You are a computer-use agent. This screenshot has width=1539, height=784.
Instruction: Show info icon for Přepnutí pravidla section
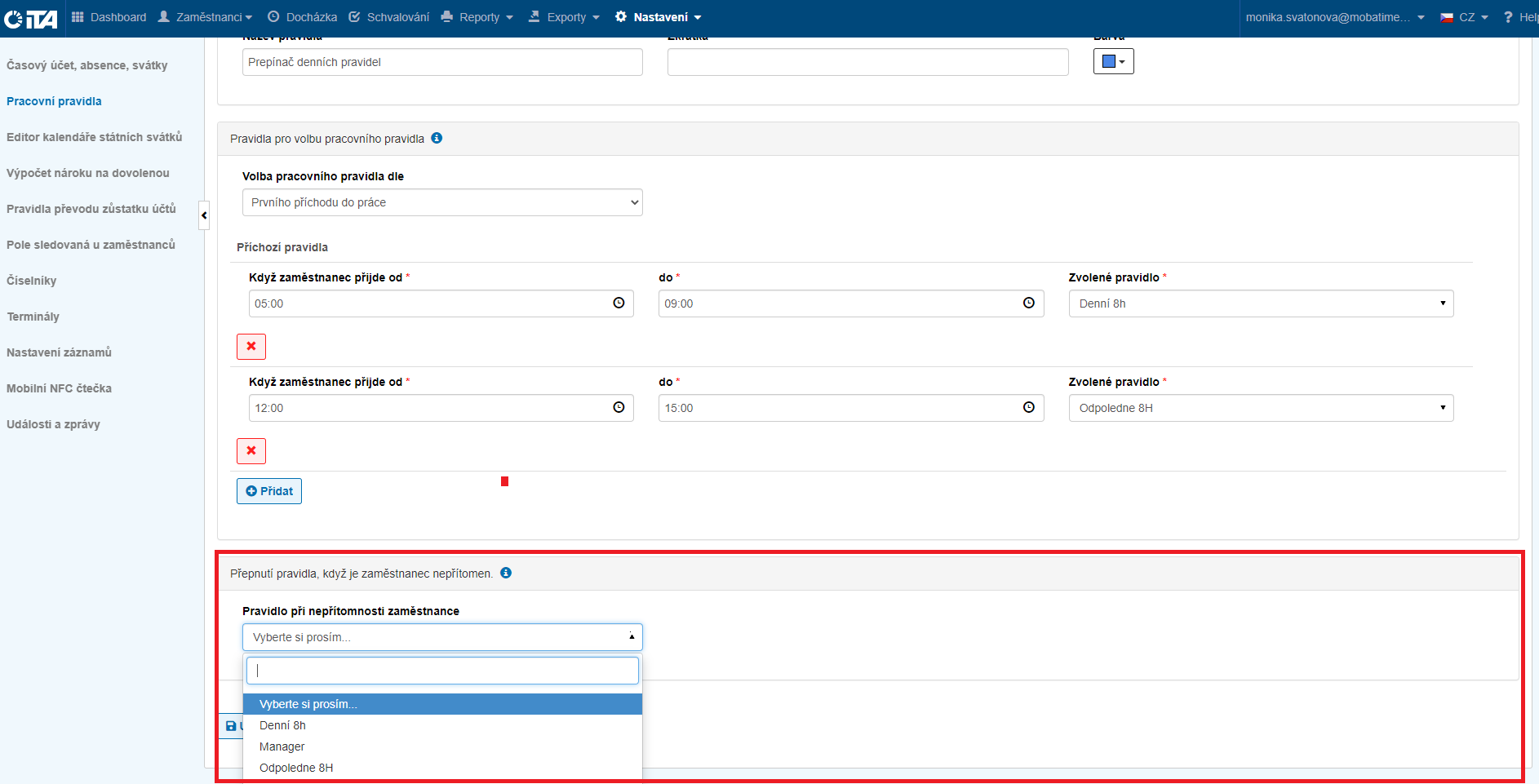506,574
